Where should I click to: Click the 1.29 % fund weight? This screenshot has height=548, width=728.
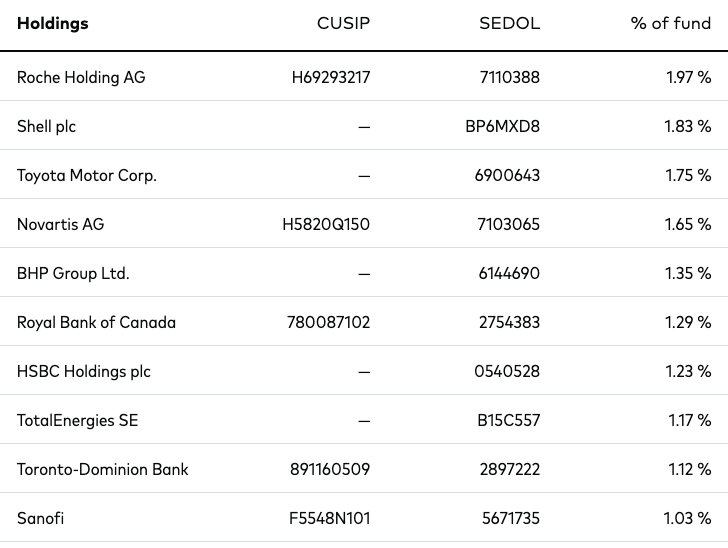[x=688, y=322]
